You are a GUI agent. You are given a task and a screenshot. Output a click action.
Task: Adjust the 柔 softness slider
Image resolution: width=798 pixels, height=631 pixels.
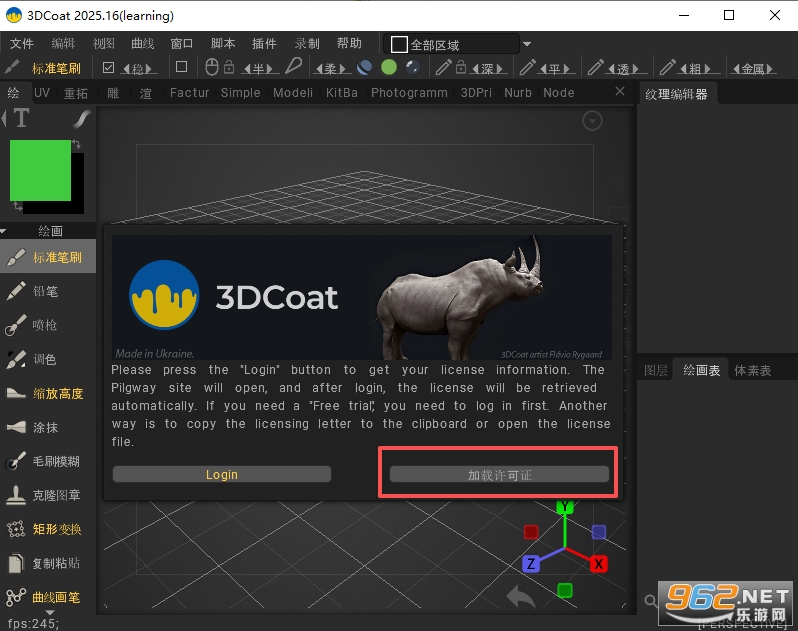tap(331, 68)
